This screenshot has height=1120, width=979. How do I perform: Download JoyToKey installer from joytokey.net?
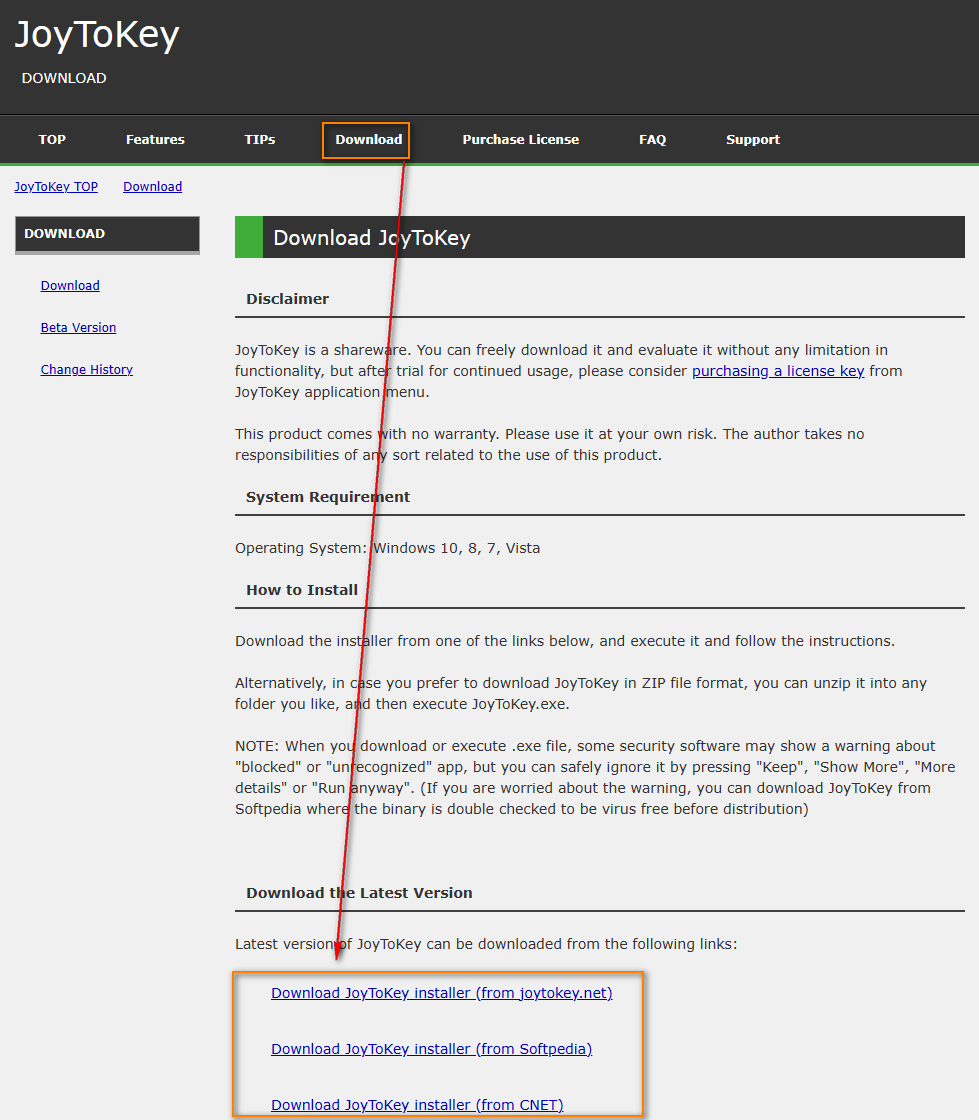441,993
